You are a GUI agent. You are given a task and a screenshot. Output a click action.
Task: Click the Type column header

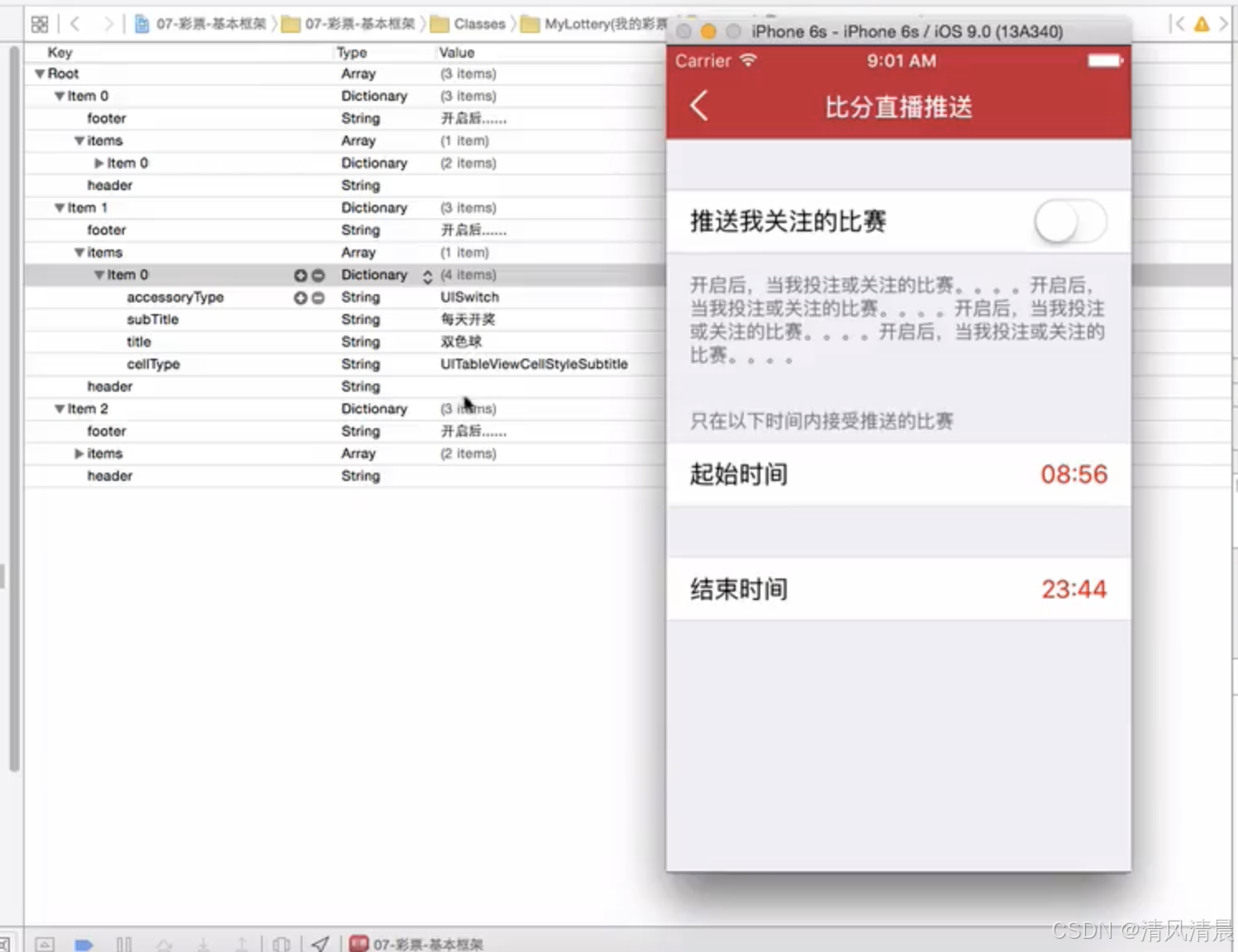point(352,52)
